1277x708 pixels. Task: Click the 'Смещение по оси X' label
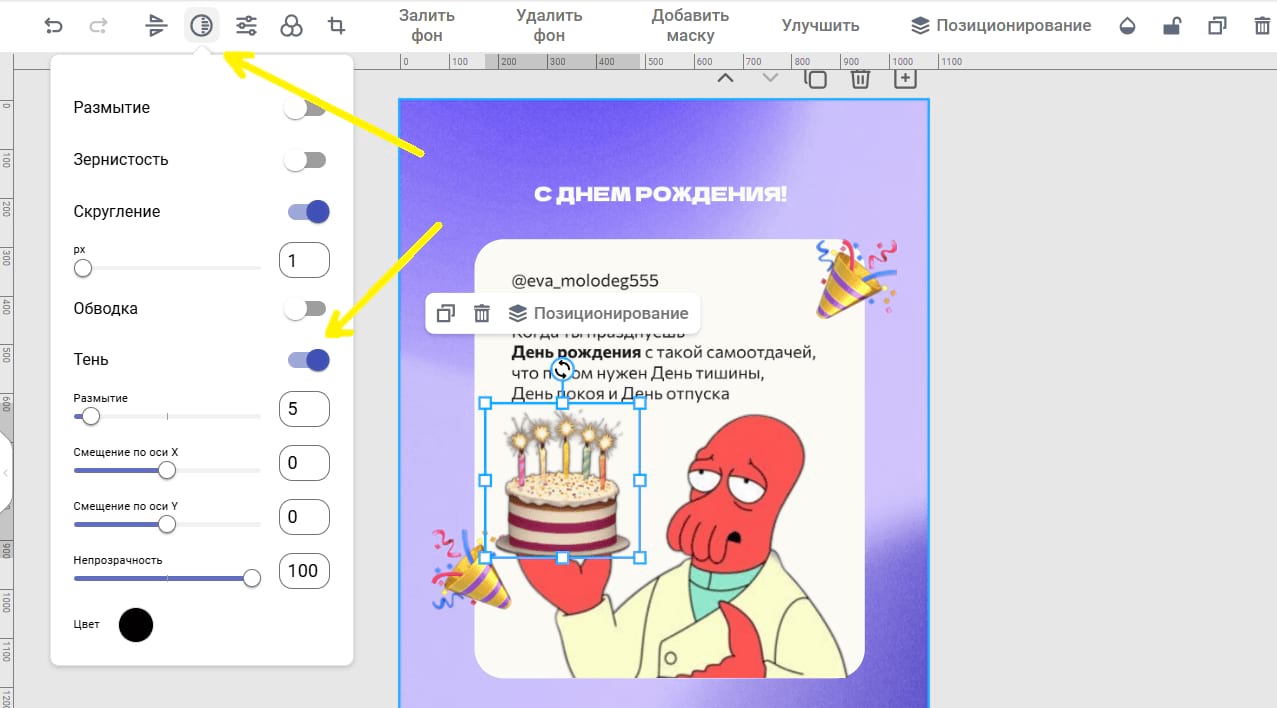(x=126, y=452)
